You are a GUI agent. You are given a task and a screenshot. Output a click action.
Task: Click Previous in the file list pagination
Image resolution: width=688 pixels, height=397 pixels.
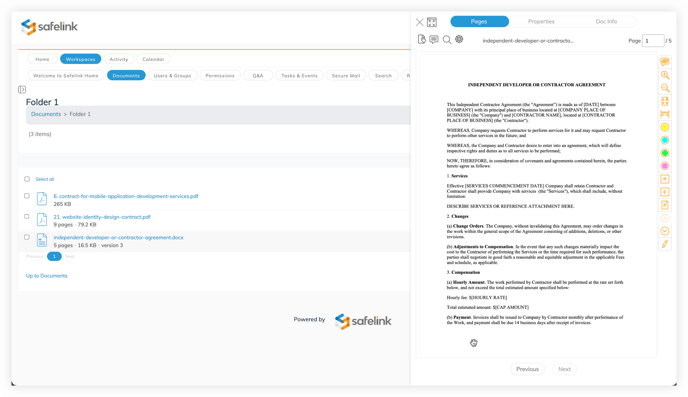coord(35,257)
